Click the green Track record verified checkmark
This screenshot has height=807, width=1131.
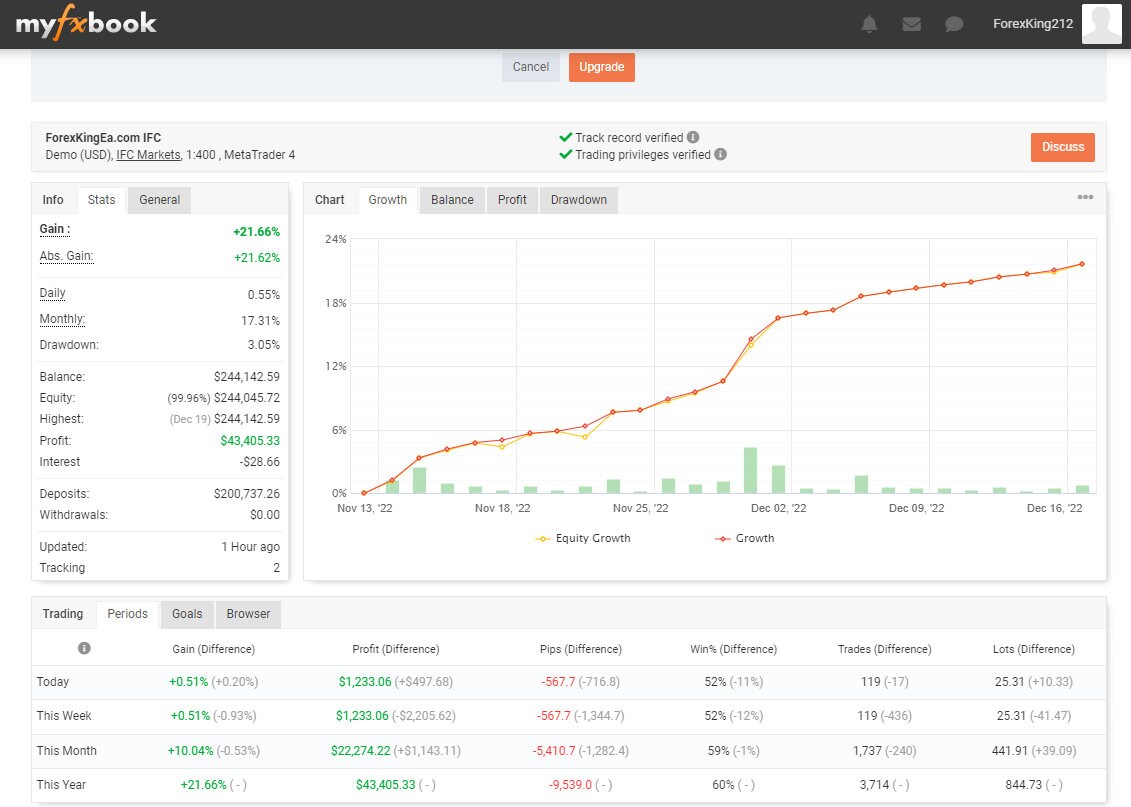click(x=567, y=138)
